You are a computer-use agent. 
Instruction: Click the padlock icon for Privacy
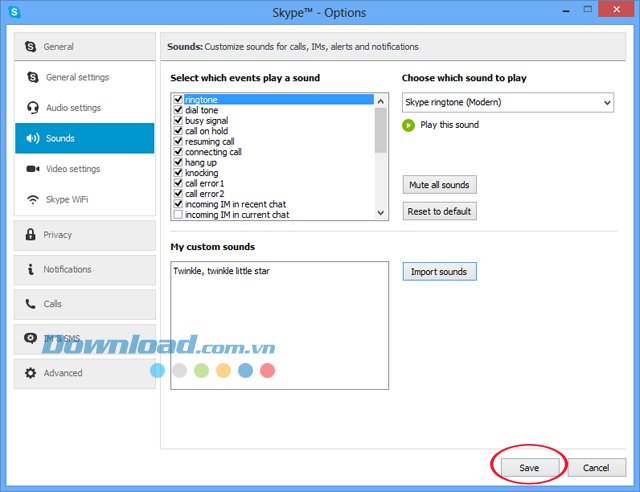pyautogui.click(x=31, y=234)
